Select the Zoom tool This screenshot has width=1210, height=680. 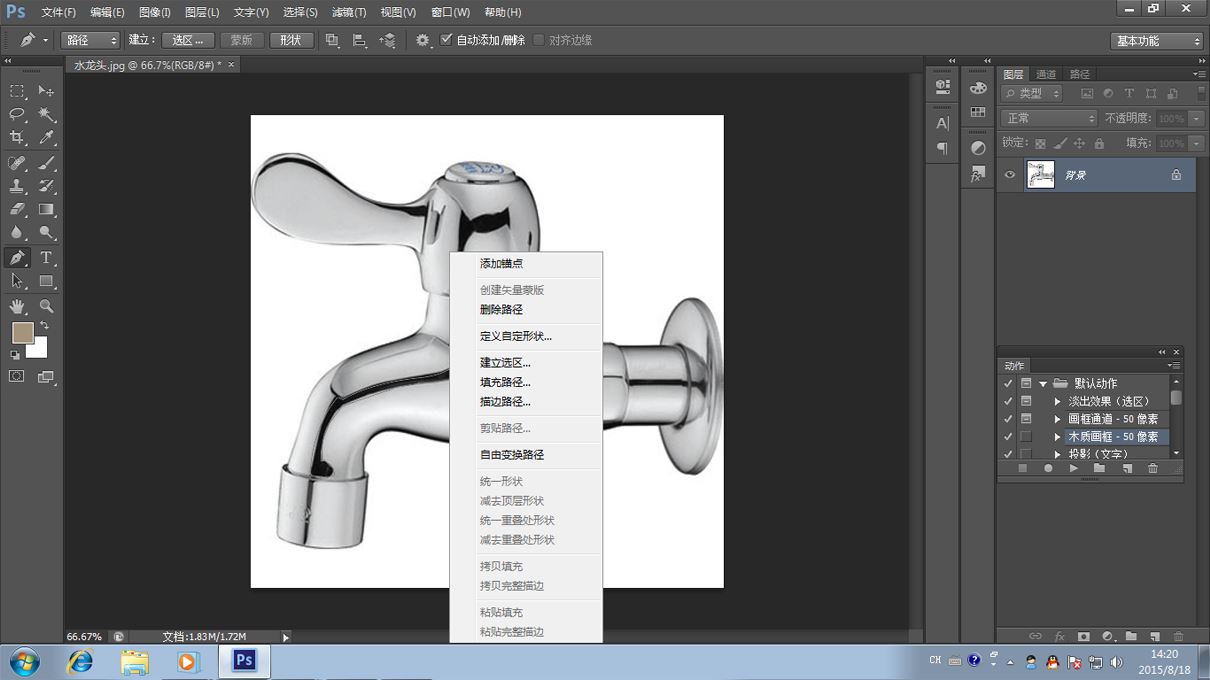pos(46,306)
